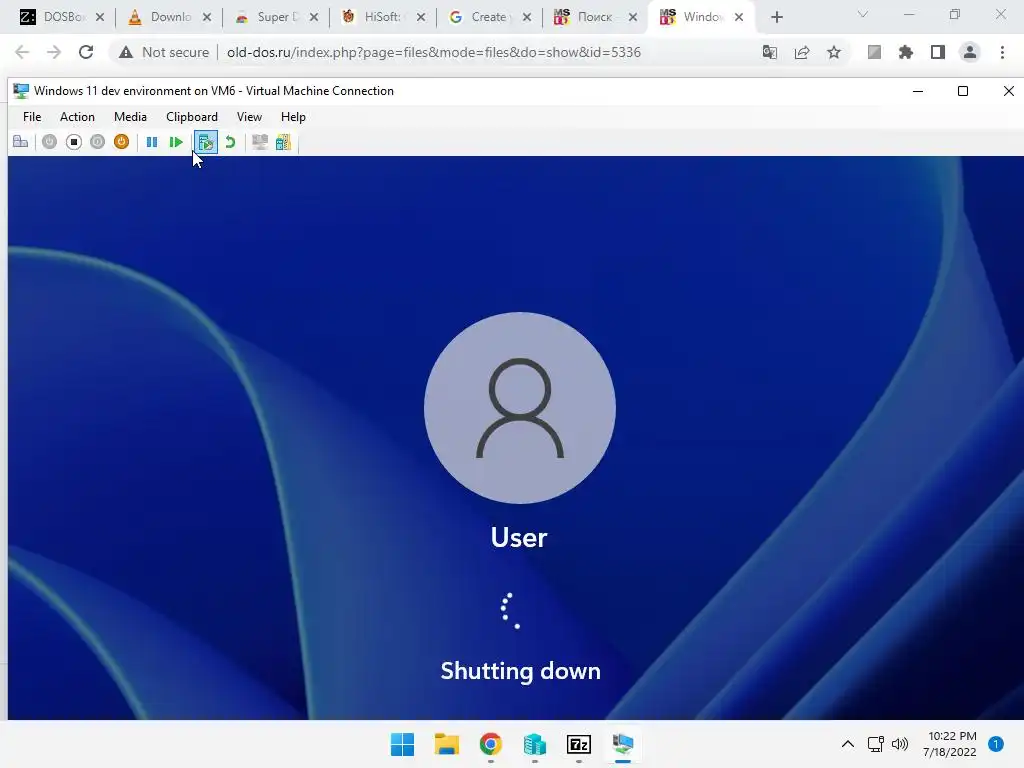Close the DOSBox tab
This screenshot has width=1024, height=768.
point(100,17)
